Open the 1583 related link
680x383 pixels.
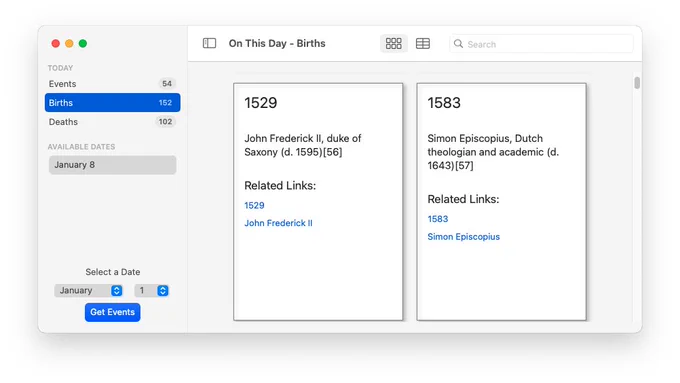(x=438, y=219)
